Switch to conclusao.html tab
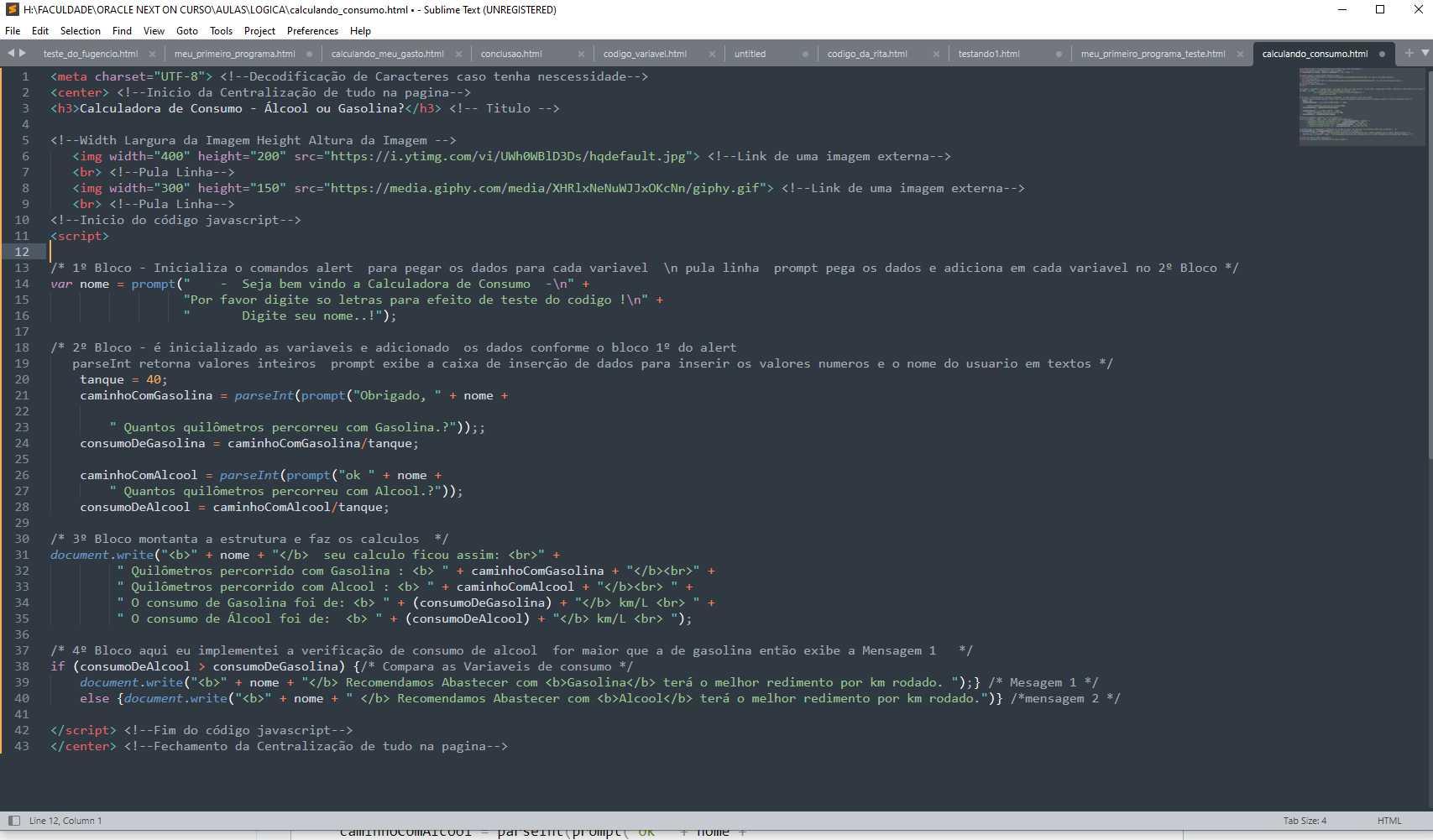The height and width of the screenshot is (840, 1433). (x=511, y=54)
